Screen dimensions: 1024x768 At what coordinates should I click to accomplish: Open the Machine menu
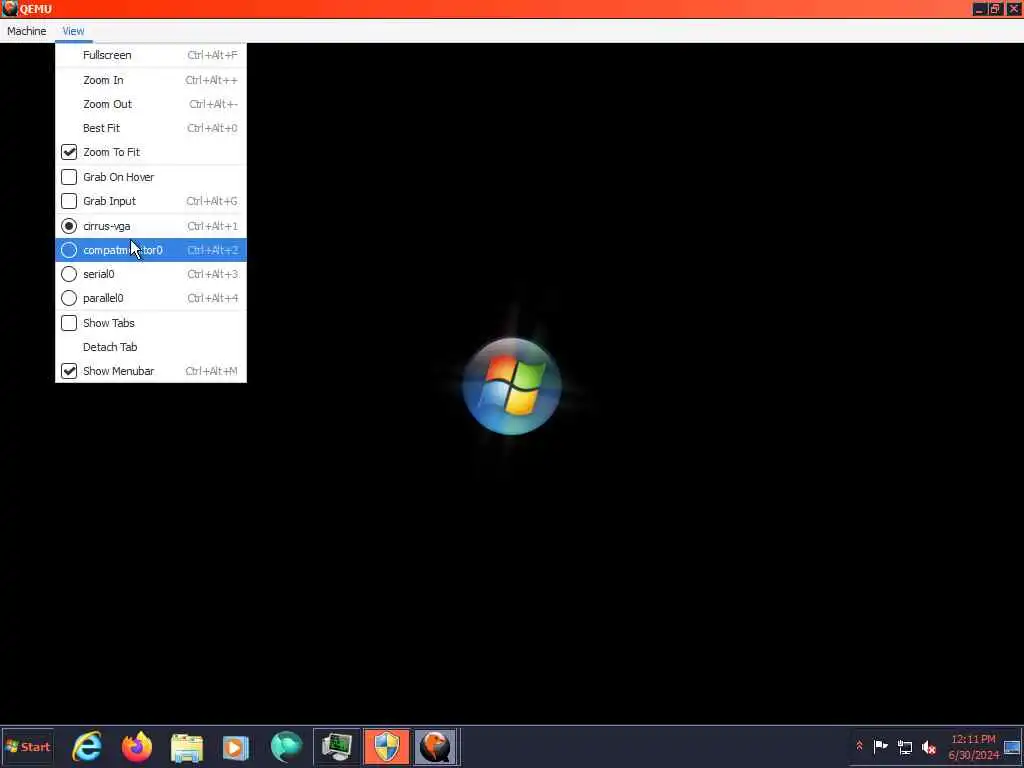tap(27, 31)
